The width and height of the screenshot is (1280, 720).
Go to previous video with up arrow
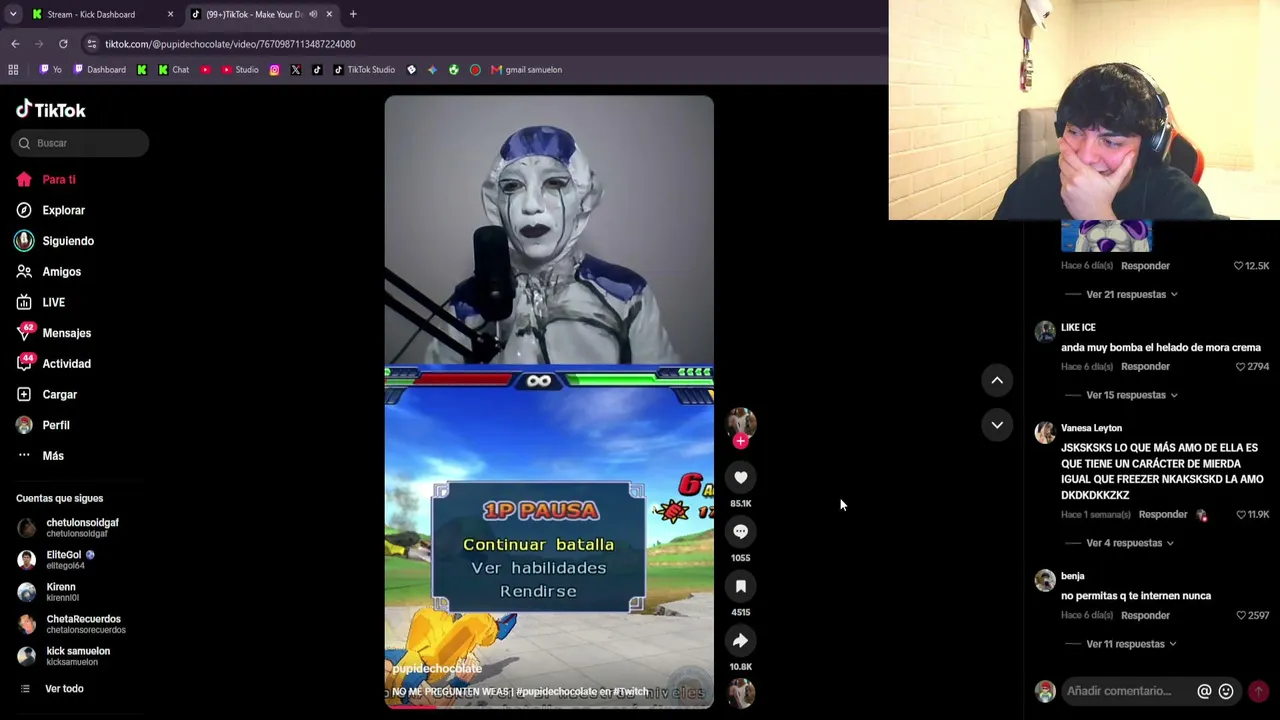[997, 380]
